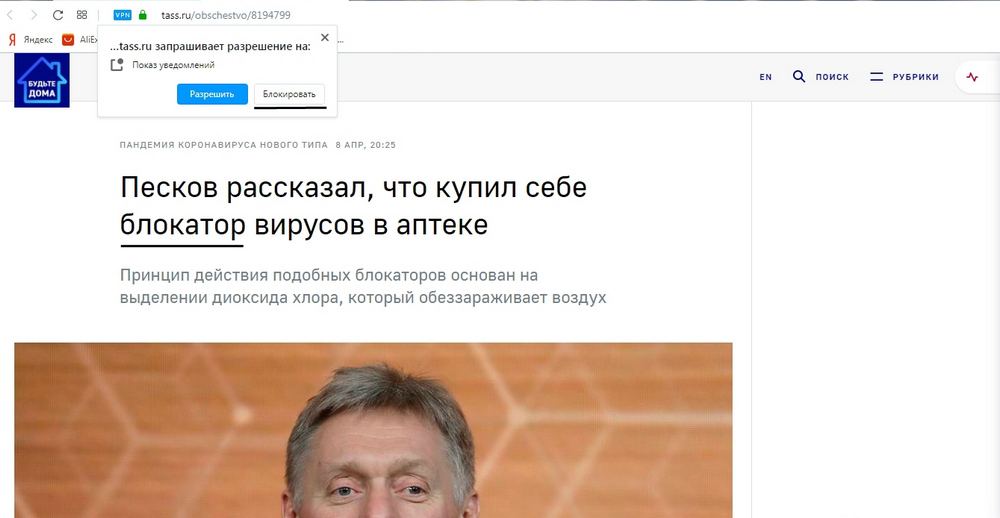Open the AliExpress bookmark icon
Viewport: 1000px width, 518px height.
pos(68,40)
